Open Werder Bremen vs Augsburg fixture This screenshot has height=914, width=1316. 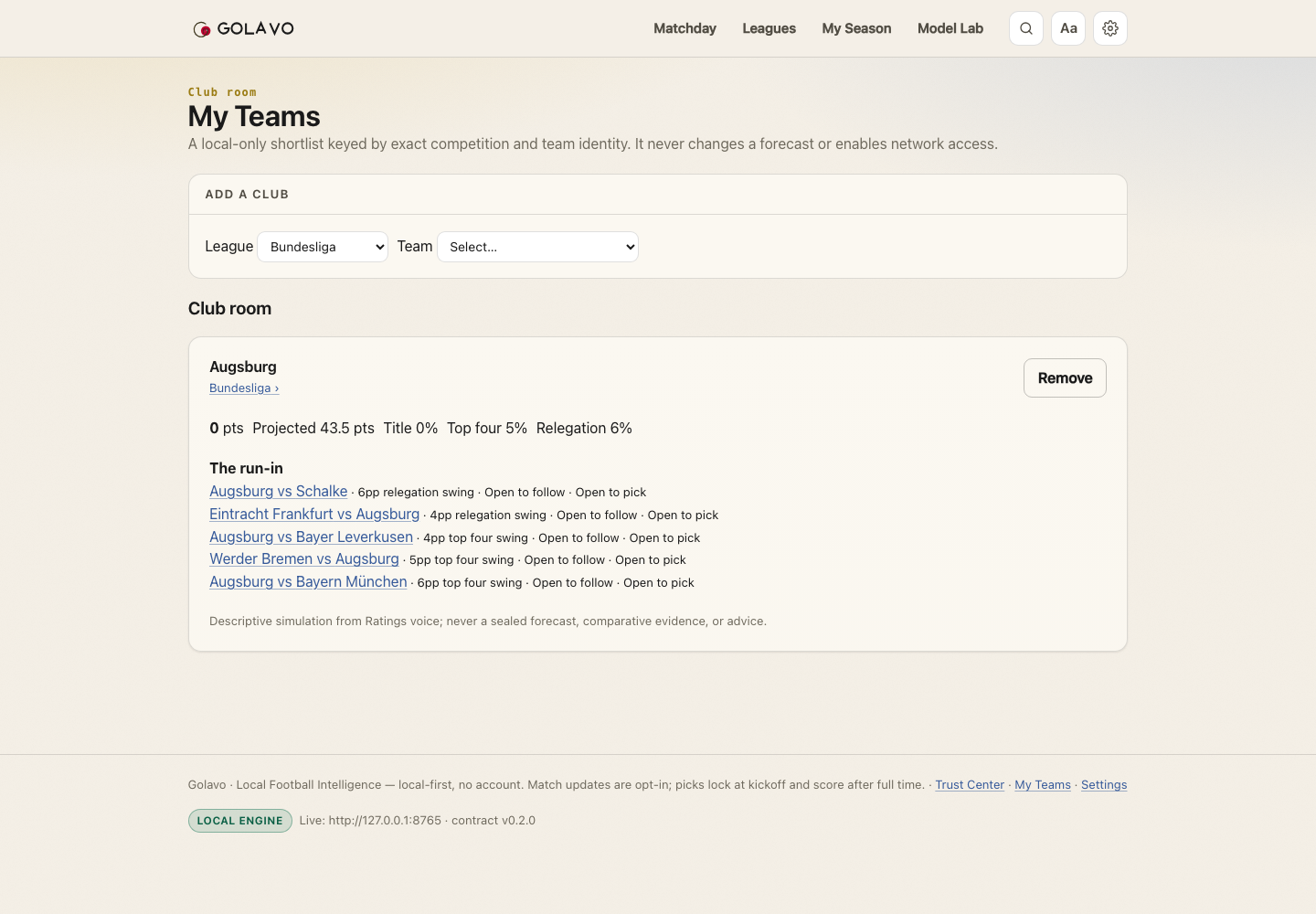point(304,559)
